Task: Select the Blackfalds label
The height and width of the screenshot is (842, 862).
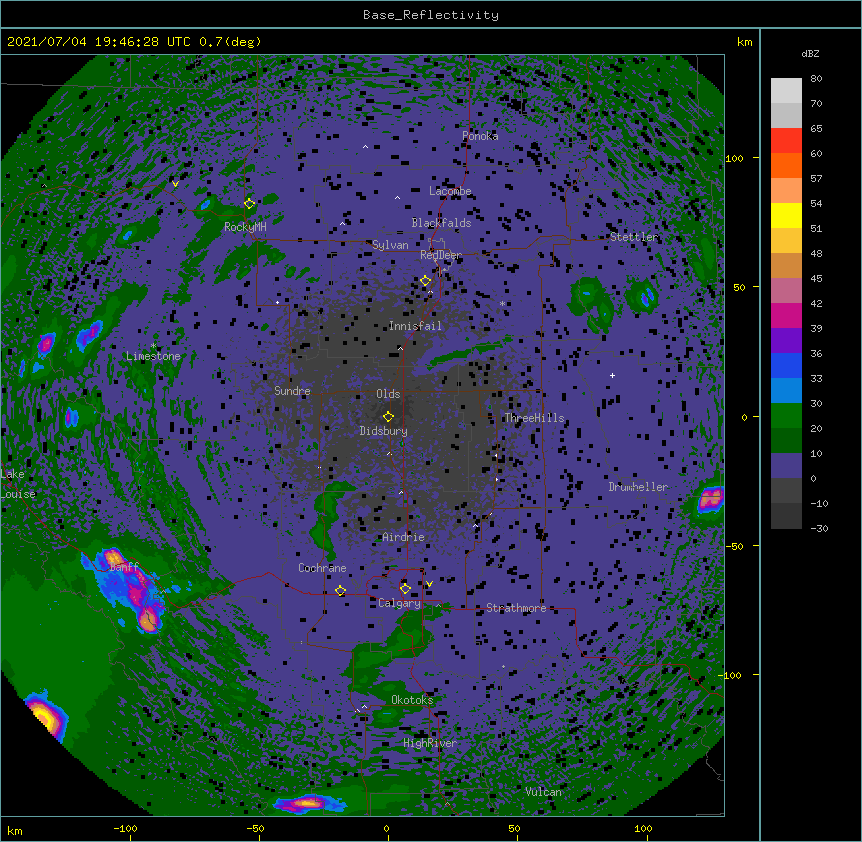Action: pos(441,223)
